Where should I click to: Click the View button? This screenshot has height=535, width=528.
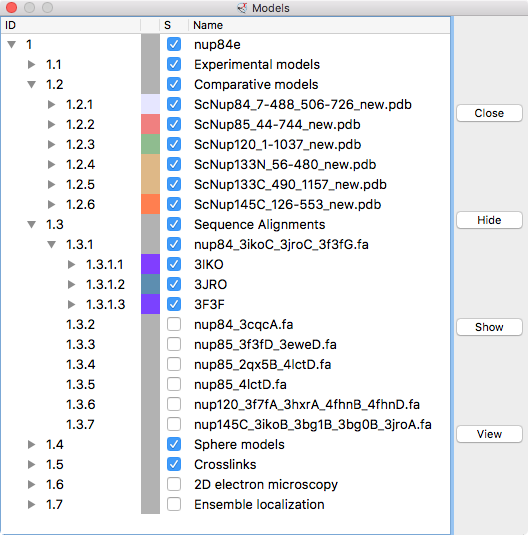(x=489, y=434)
